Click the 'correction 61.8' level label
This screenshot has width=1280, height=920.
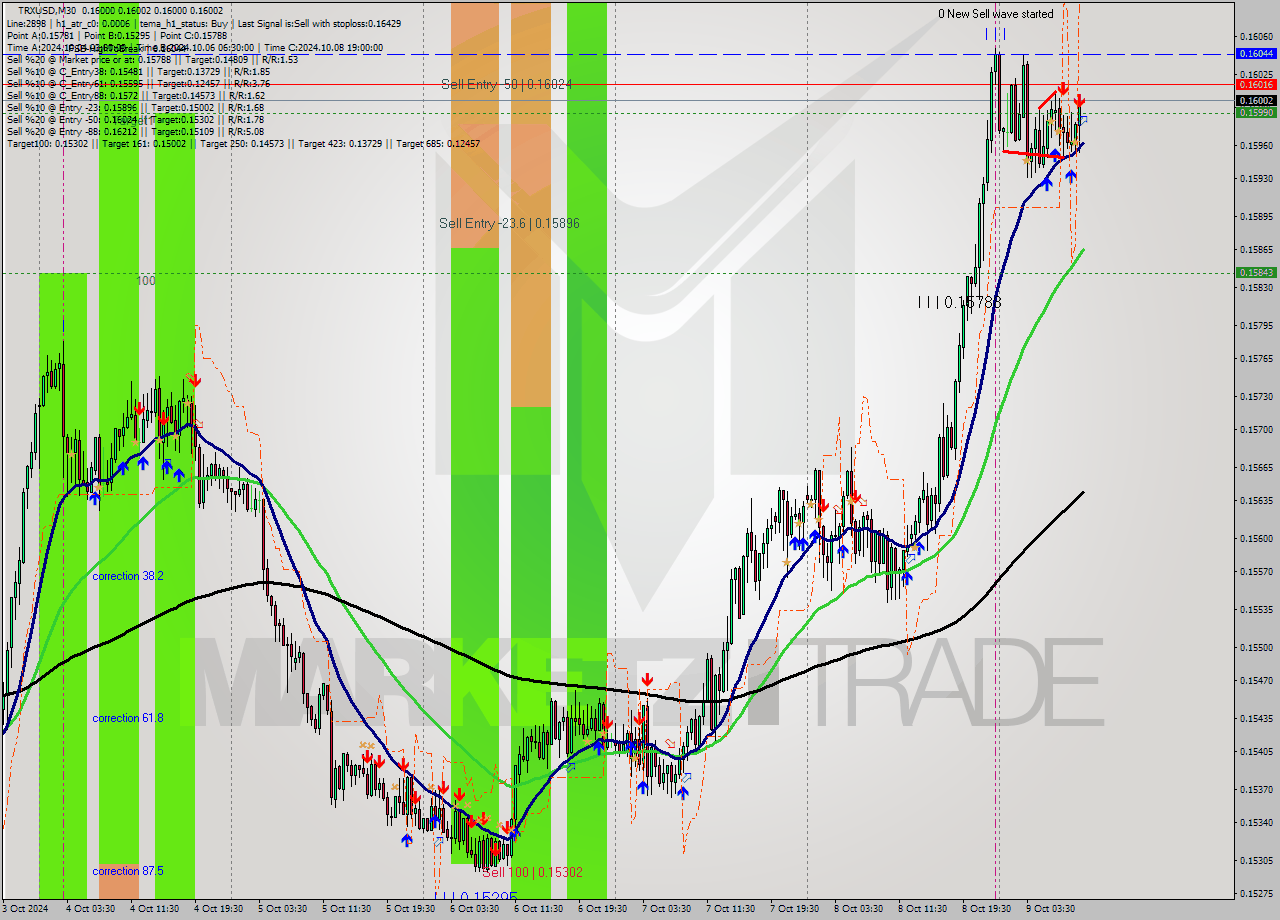pos(128,718)
